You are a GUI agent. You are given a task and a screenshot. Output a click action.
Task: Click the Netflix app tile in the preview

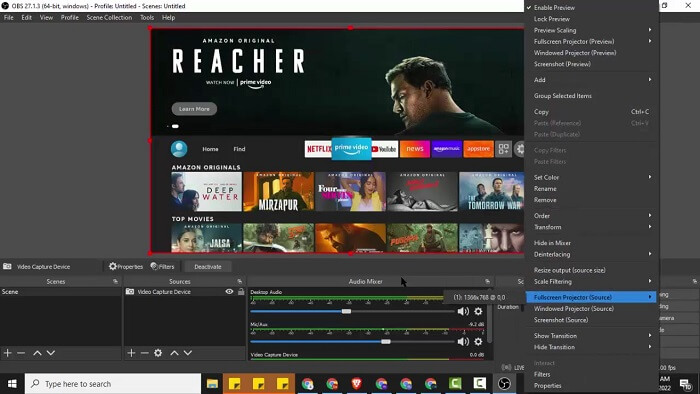coord(318,149)
